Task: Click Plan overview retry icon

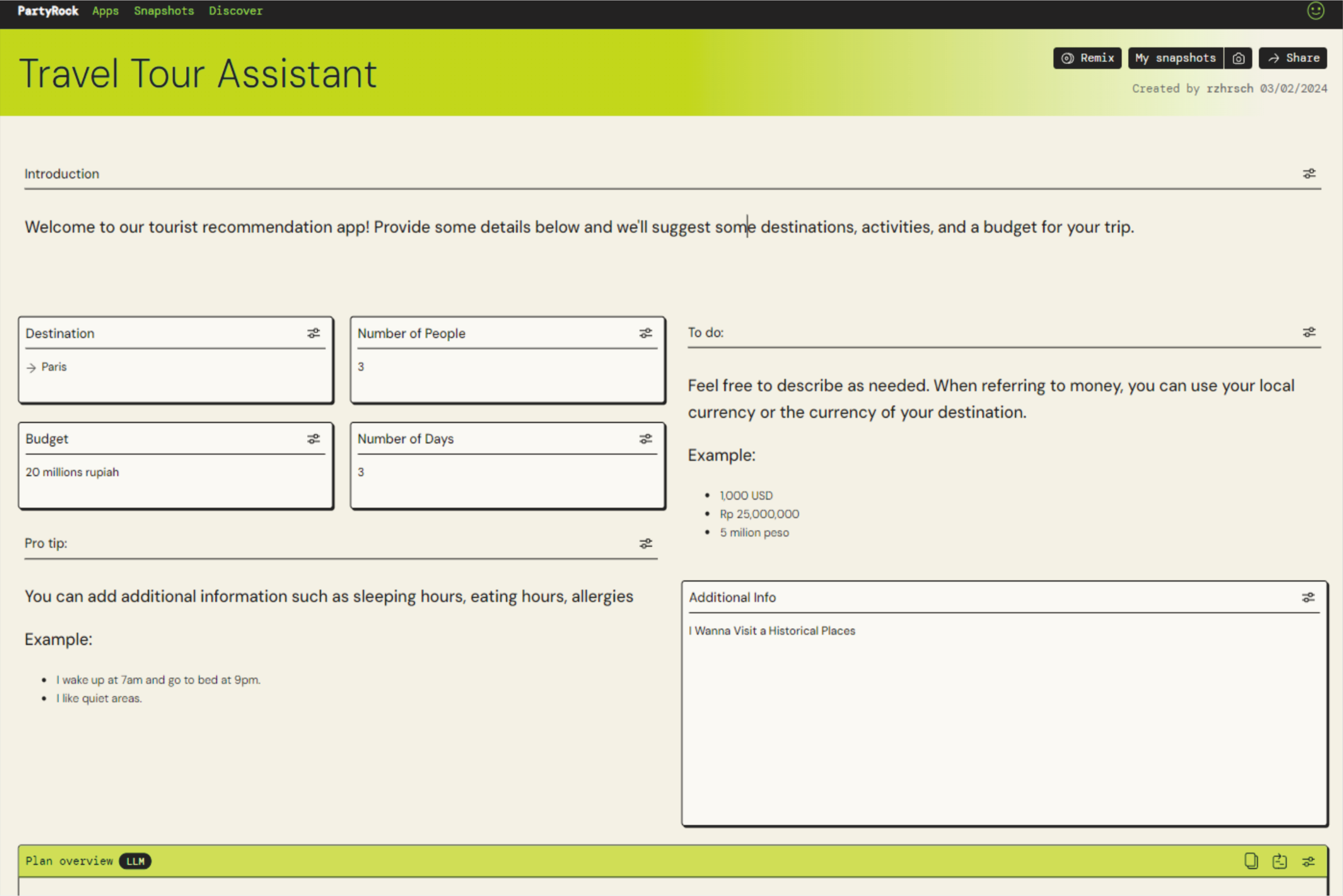Action: [x=1280, y=861]
